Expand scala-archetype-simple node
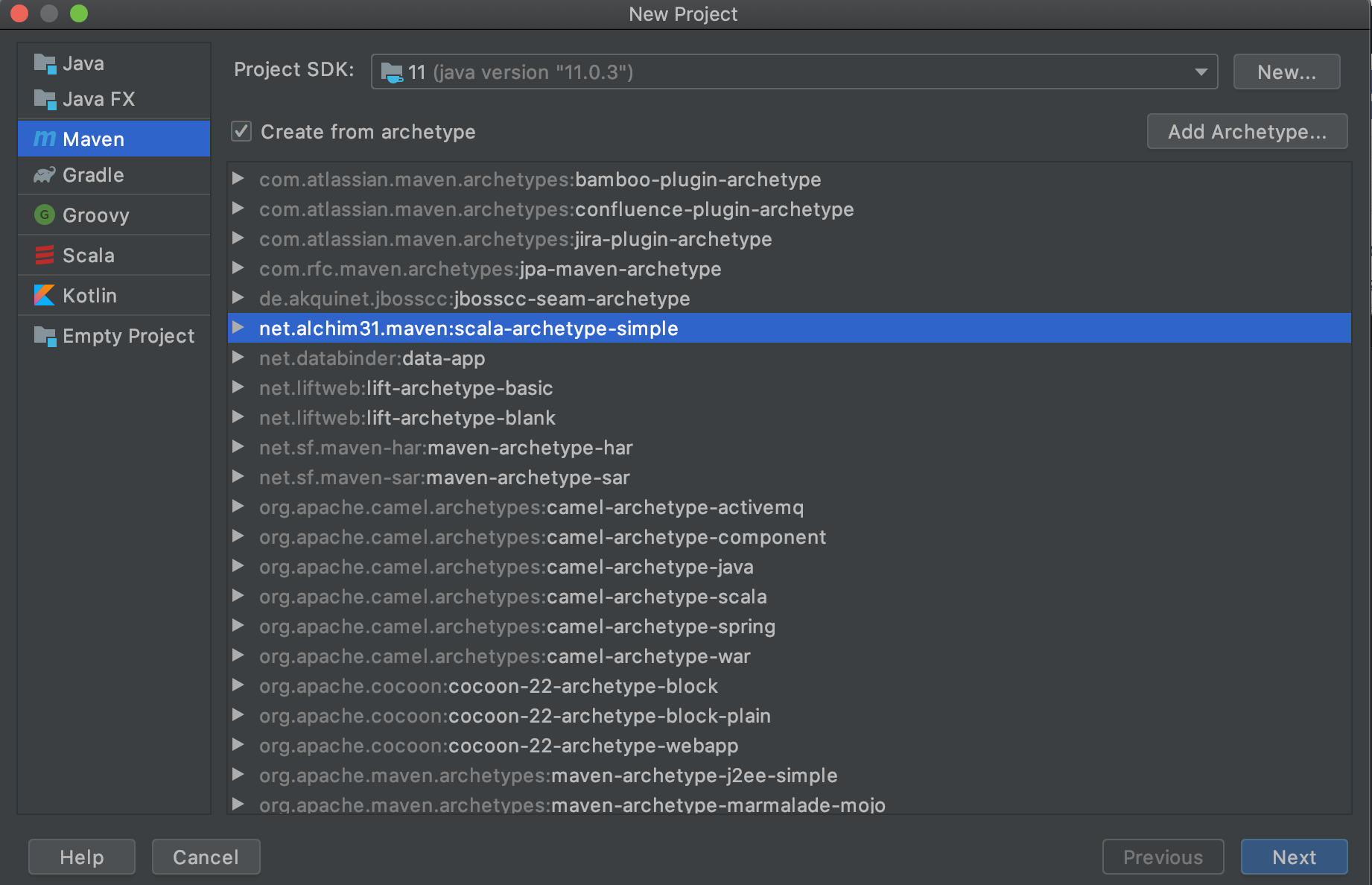1372x885 pixels. point(238,328)
